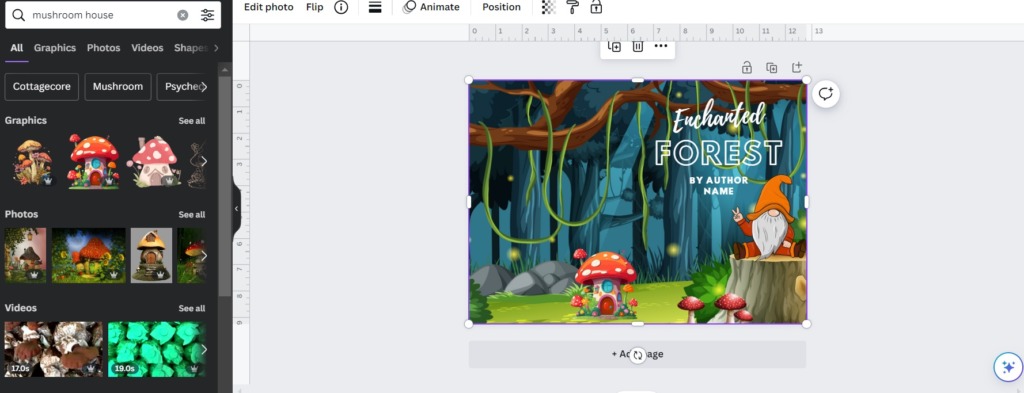
Task: Click the Animate circles icon
Action: pyautogui.click(x=409, y=7)
